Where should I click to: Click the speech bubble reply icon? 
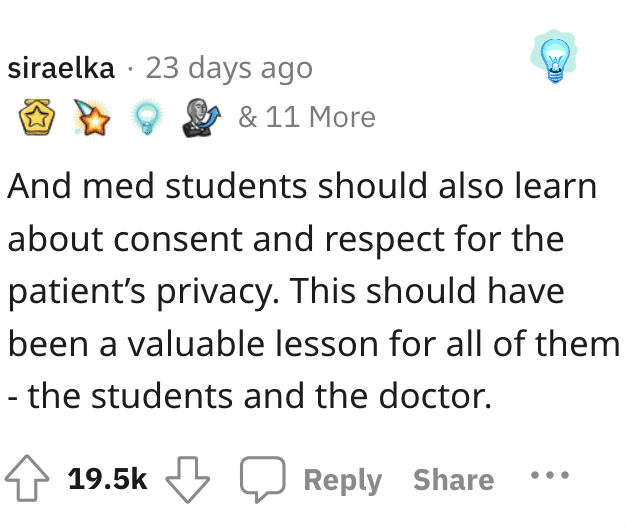(x=262, y=479)
